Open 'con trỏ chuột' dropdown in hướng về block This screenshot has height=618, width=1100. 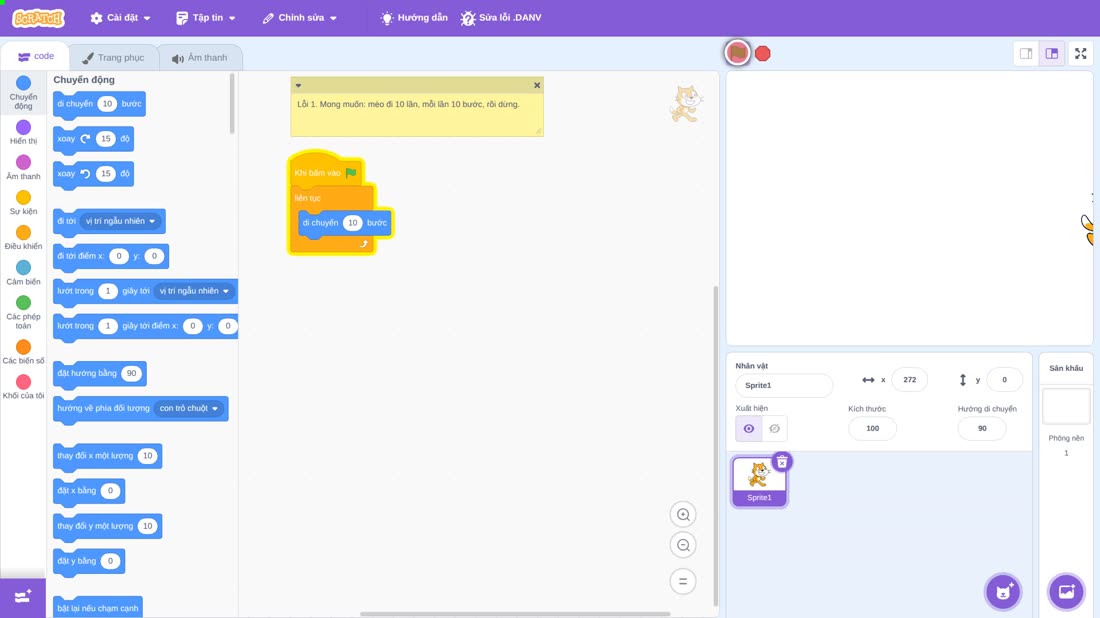click(189, 408)
